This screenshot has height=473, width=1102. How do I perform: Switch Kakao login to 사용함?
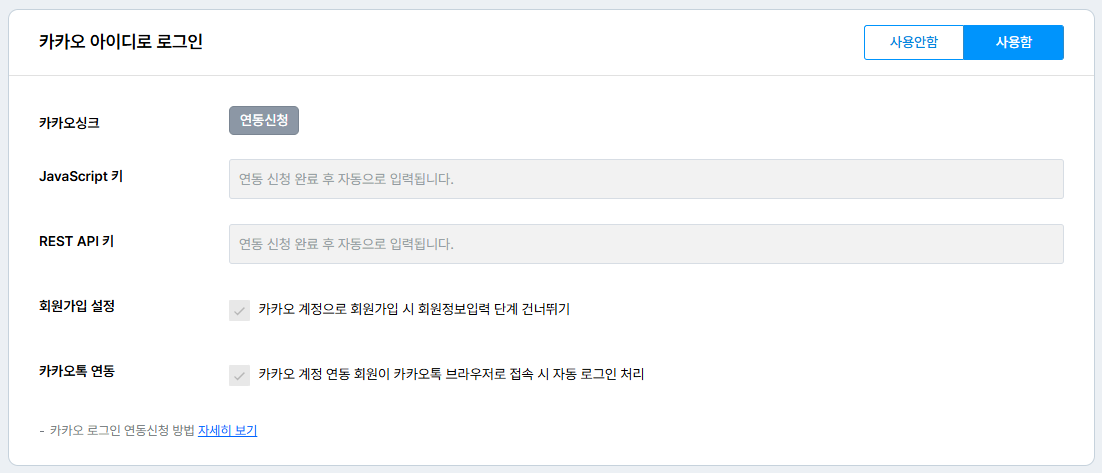[x=1013, y=43]
